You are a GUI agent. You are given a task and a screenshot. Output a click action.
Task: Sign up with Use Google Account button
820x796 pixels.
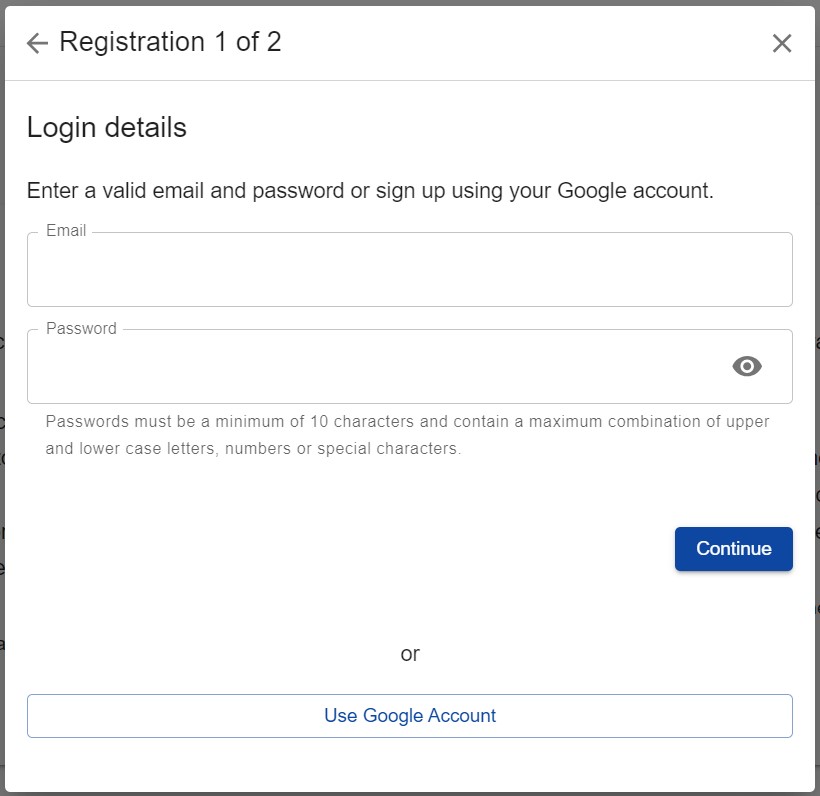click(x=410, y=715)
